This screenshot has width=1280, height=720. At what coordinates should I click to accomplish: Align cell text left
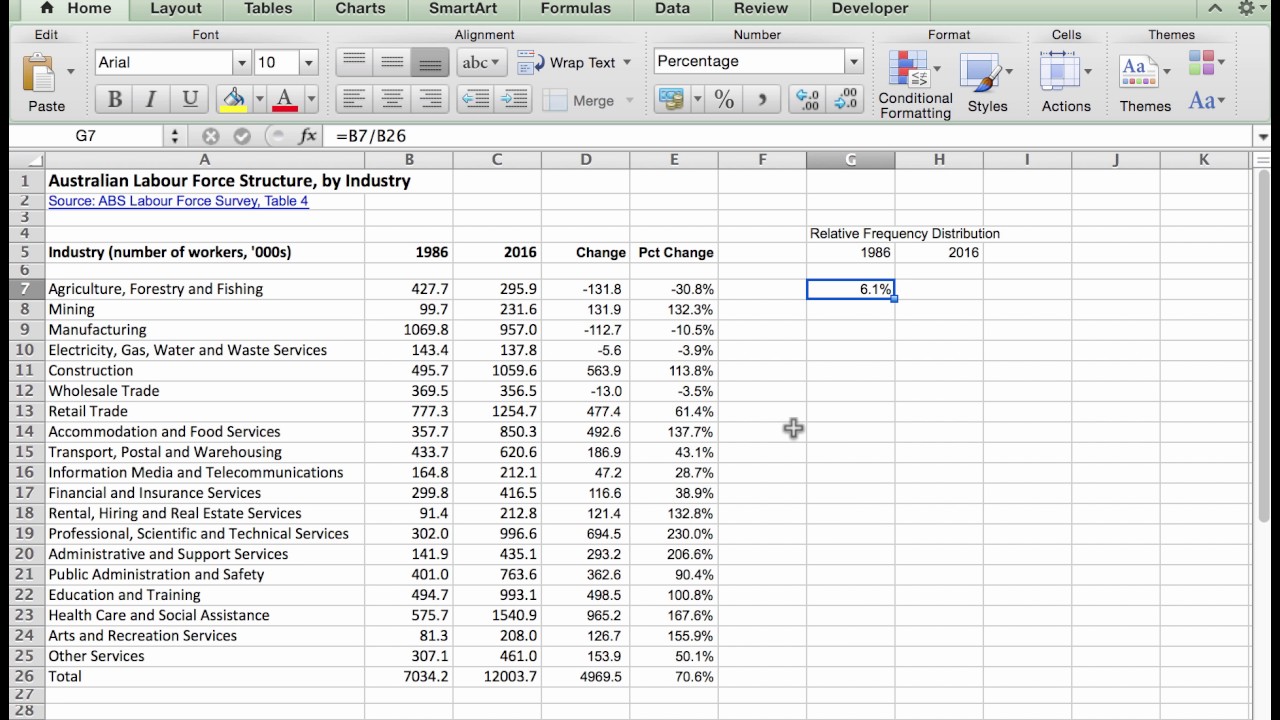(x=354, y=99)
